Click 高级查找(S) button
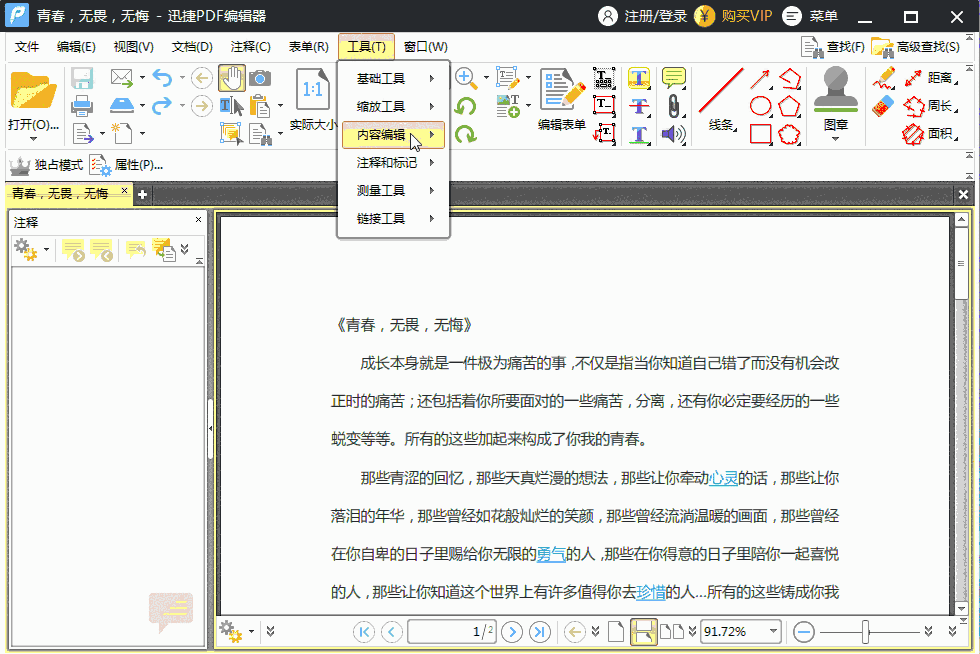Image resolution: width=980 pixels, height=654 pixels. pyautogui.click(x=916, y=47)
